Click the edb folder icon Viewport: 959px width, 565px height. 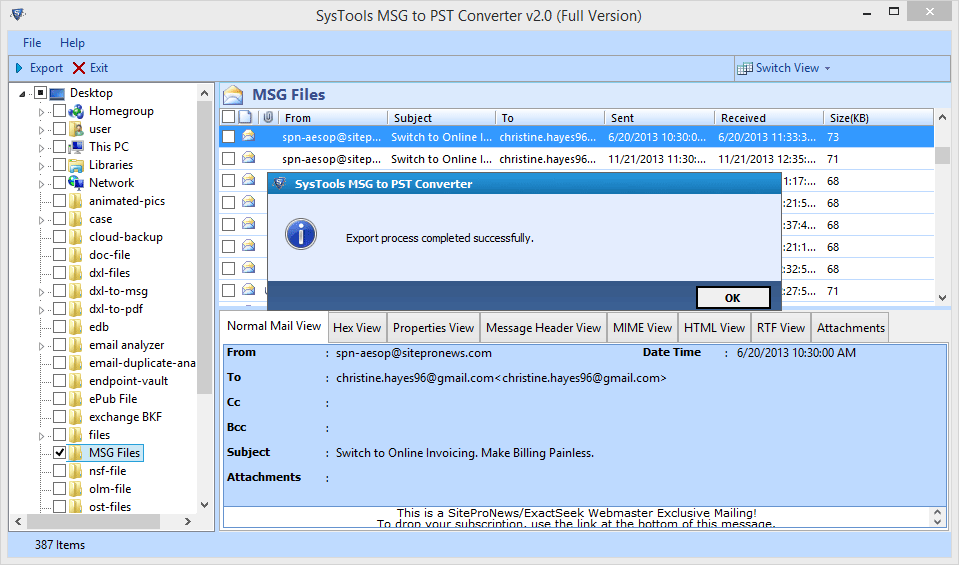[x=76, y=327]
